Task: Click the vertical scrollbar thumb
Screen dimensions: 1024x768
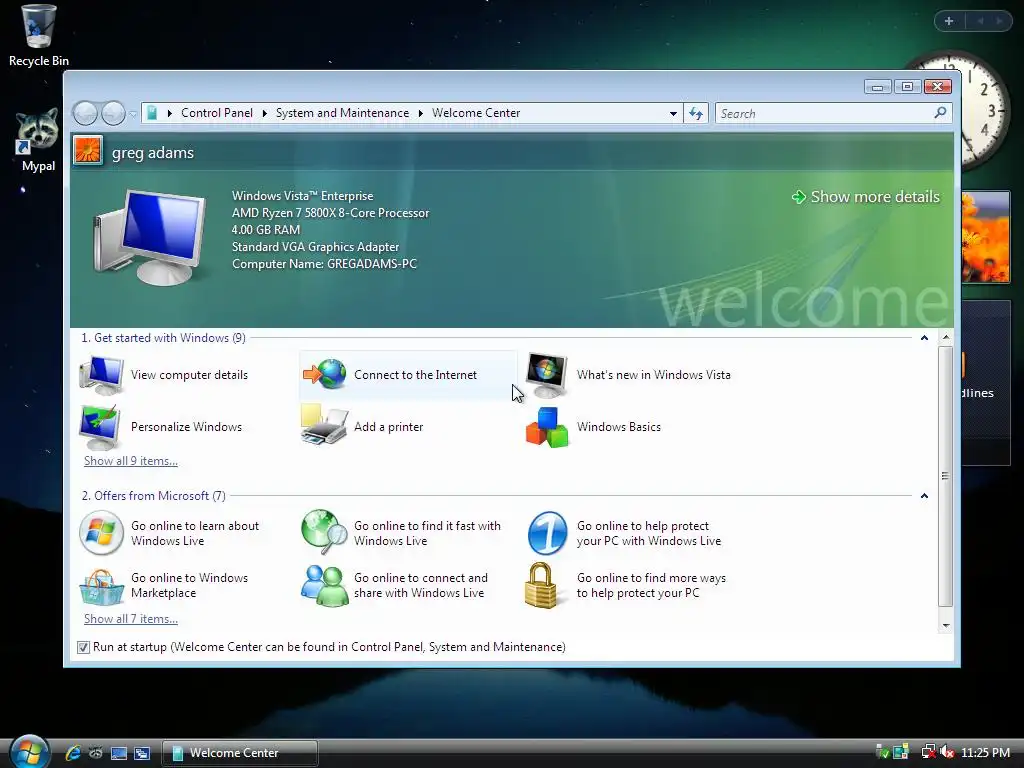Action: coord(946,477)
